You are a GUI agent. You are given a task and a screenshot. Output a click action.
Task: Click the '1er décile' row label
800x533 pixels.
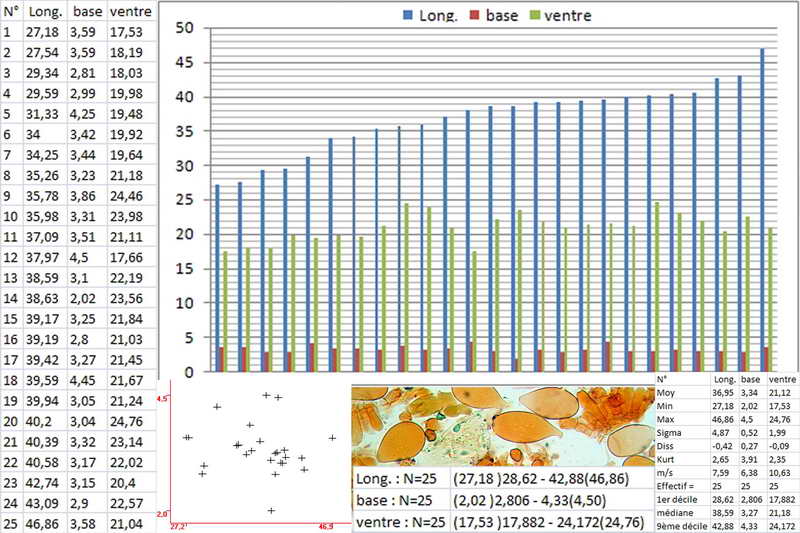677,499
